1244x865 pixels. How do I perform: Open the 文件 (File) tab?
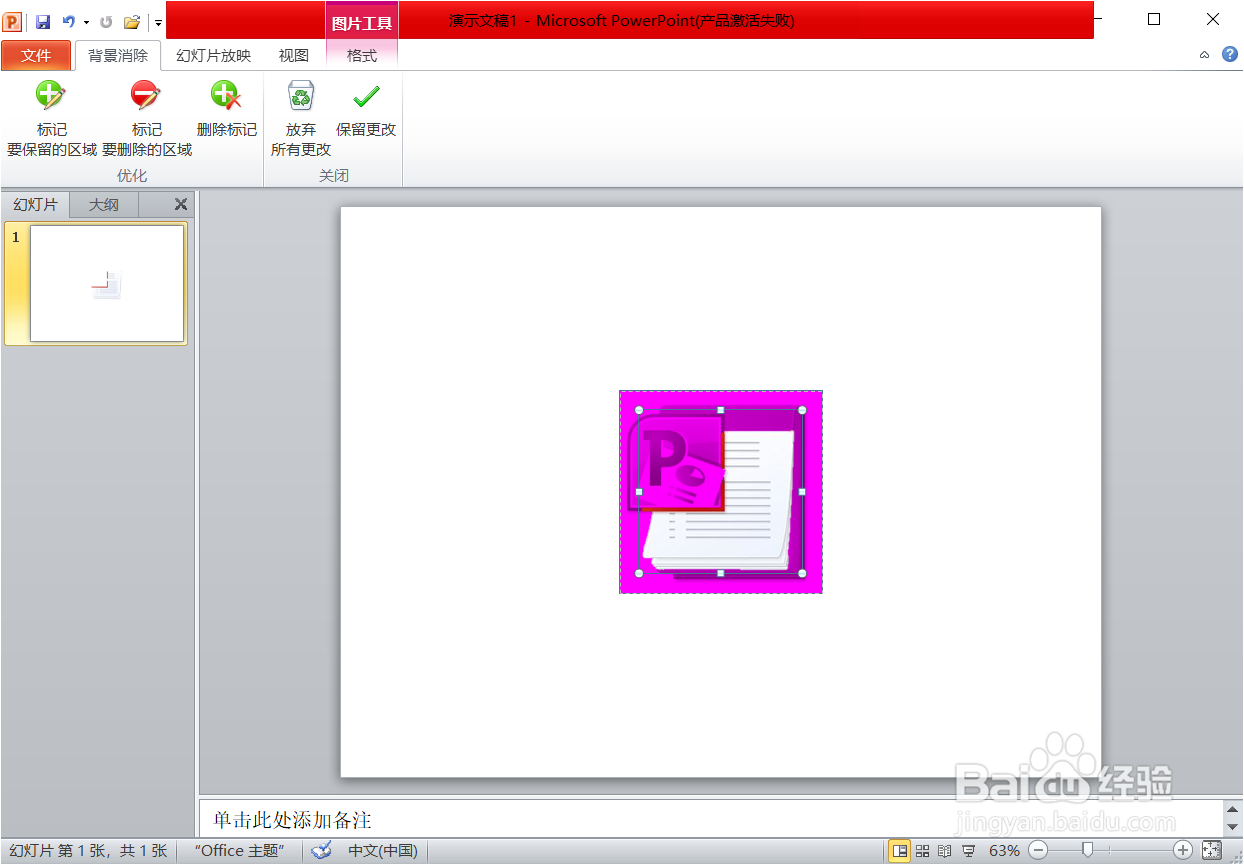(x=36, y=56)
